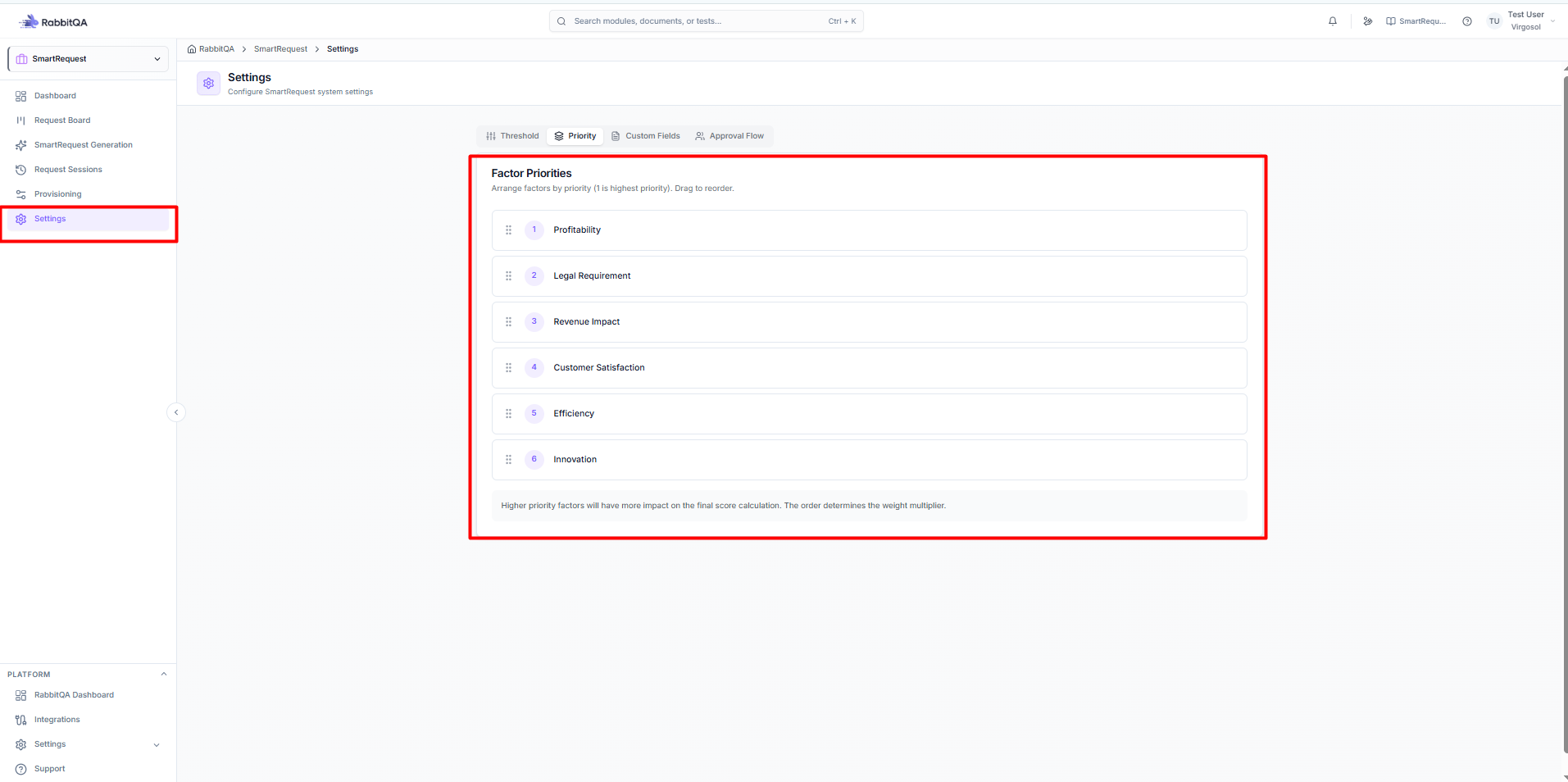This screenshot has height=782, width=1568.
Task: Click SmartRequest breadcrumb link
Action: pyautogui.click(x=280, y=49)
